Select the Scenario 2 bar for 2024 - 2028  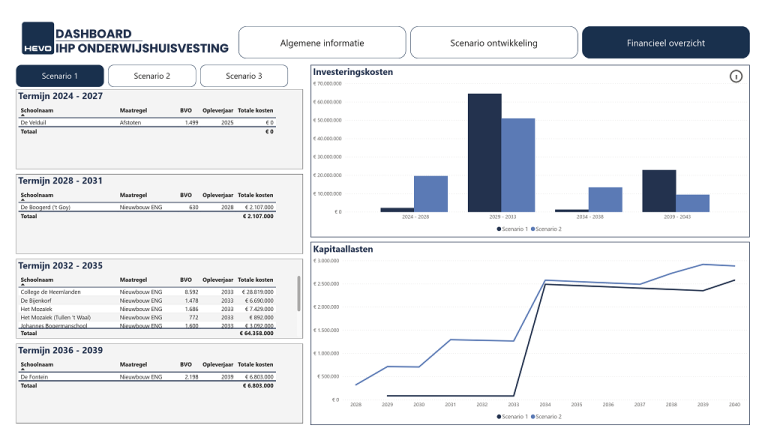pos(431,194)
